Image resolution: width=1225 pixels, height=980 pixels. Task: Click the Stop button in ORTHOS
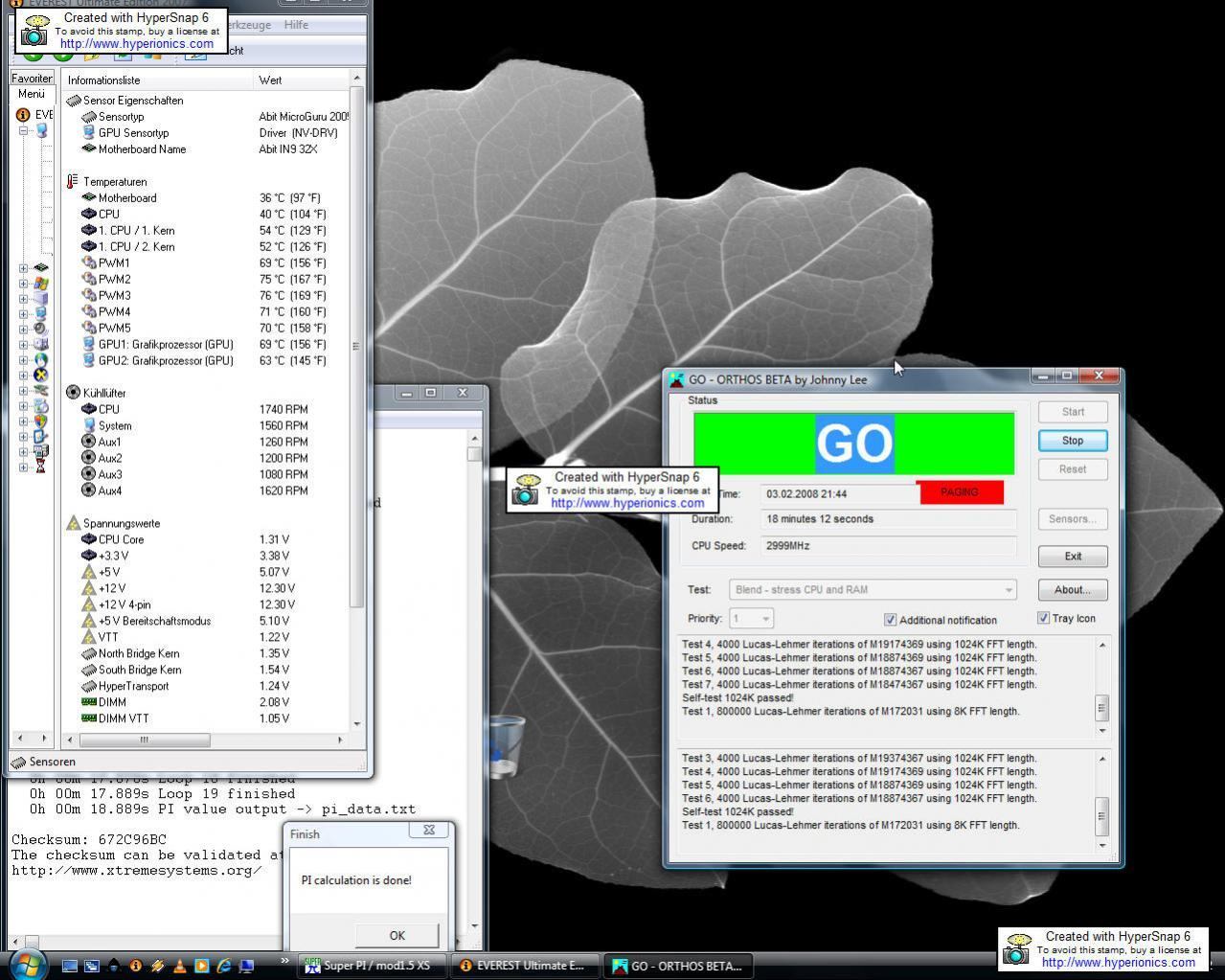[1073, 441]
